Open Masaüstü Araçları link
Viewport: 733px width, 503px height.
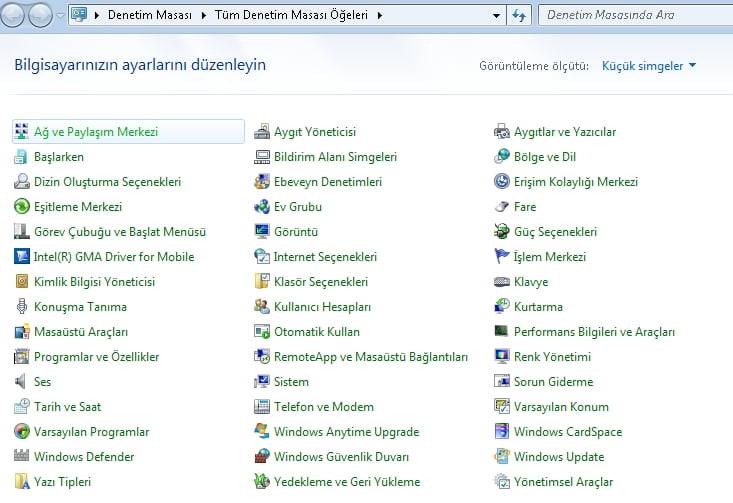81,331
